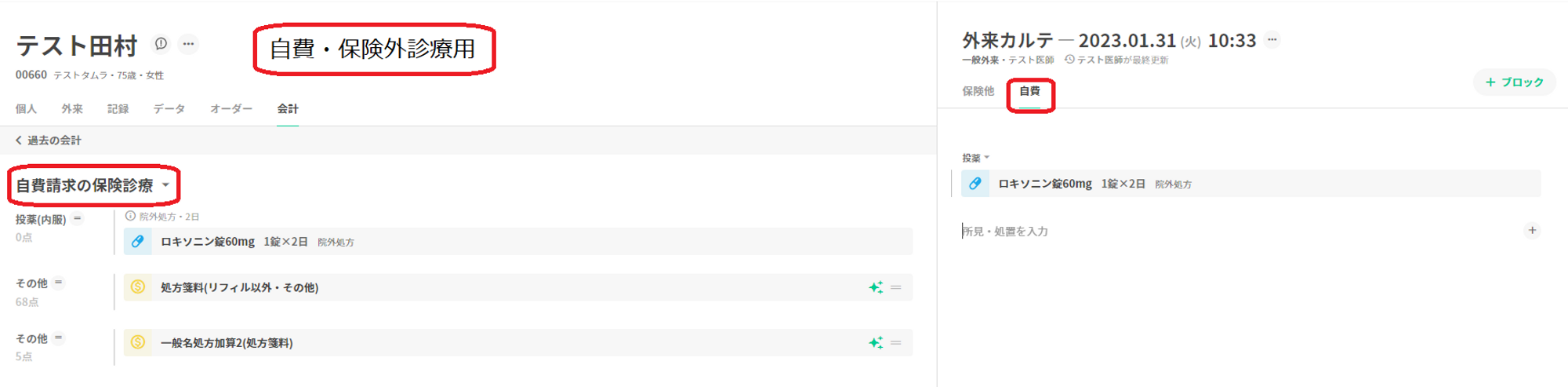Click the ＋ブロック button
1568x387 pixels.
pyautogui.click(x=1514, y=82)
